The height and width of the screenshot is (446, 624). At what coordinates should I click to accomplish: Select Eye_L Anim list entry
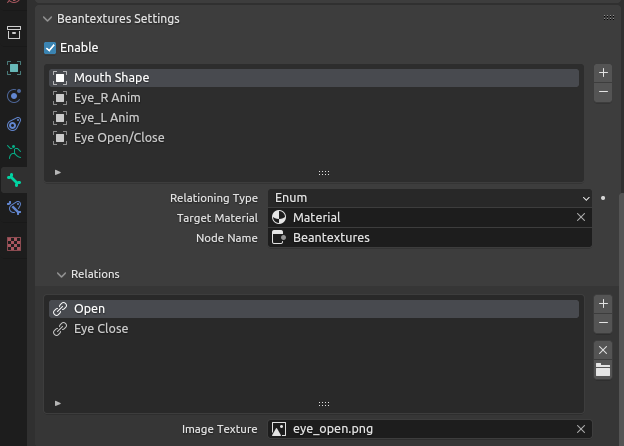pos(314,118)
